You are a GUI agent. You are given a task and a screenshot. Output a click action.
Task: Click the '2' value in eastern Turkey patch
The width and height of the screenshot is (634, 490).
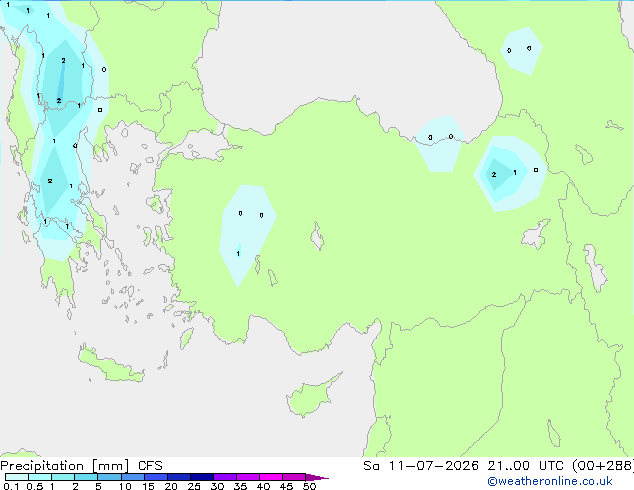point(494,175)
